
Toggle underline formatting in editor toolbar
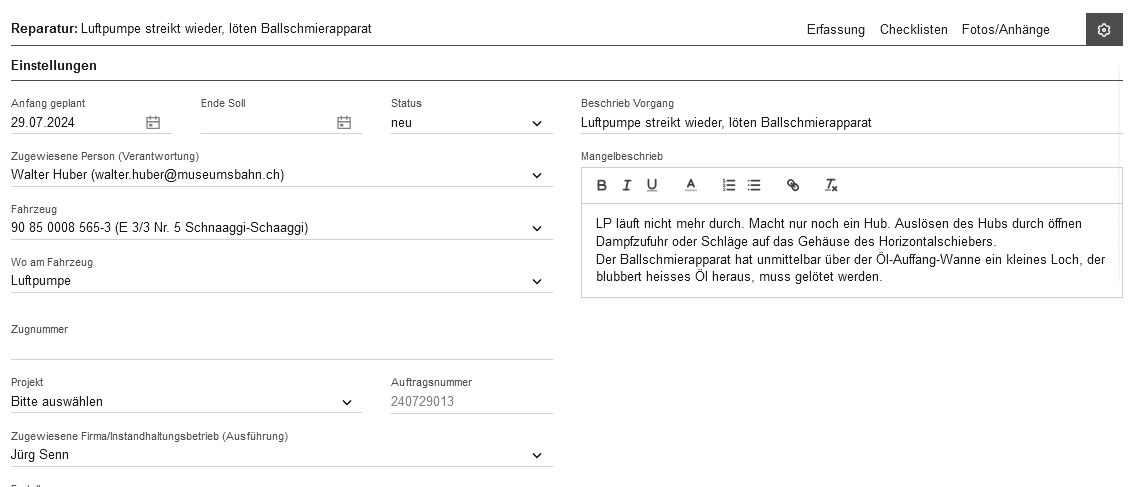pyautogui.click(x=652, y=185)
